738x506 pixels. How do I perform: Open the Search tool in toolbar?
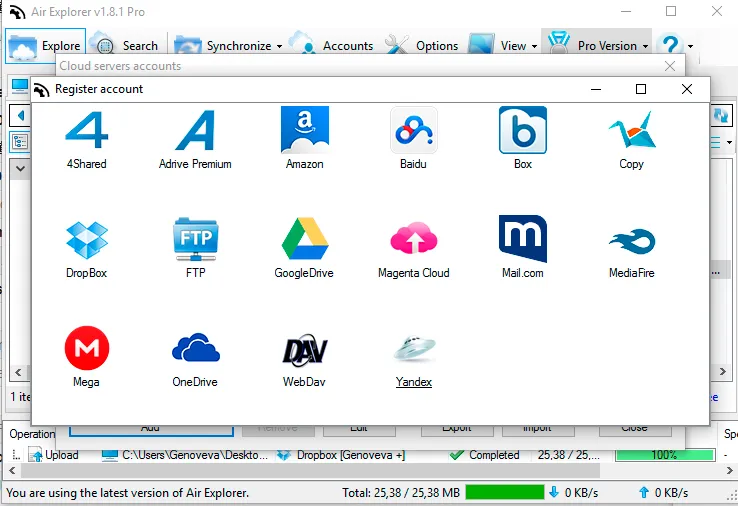126,46
